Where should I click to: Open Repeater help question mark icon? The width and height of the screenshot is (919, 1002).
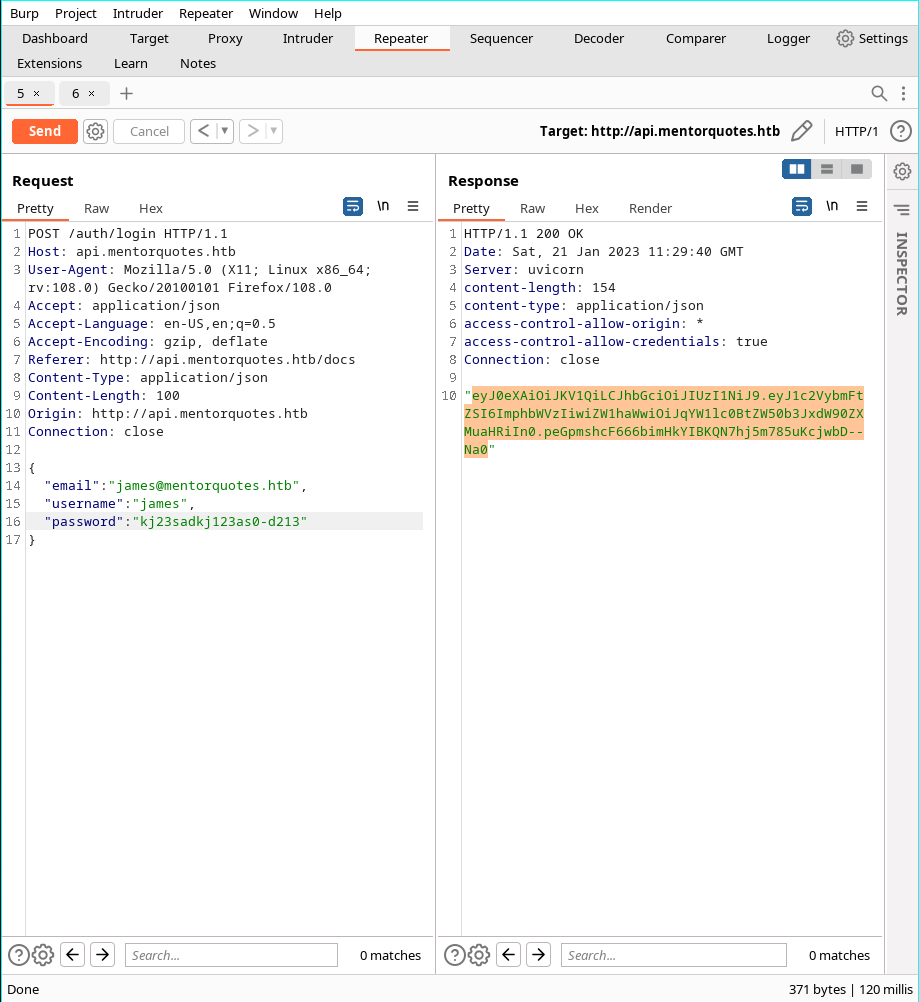click(900, 131)
